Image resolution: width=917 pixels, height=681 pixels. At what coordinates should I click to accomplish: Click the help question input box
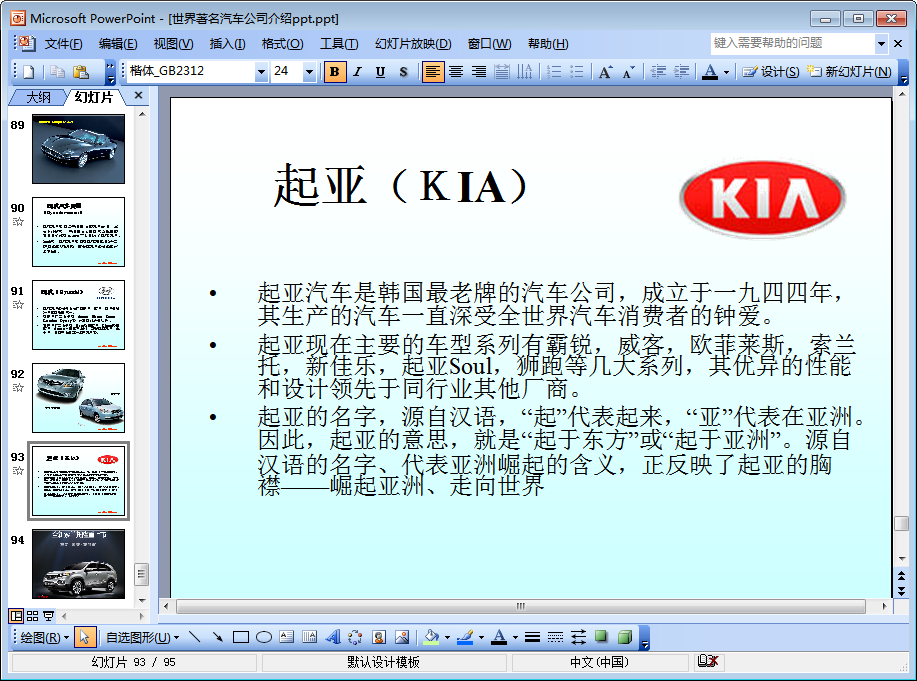pyautogui.click(x=792, y=43)
